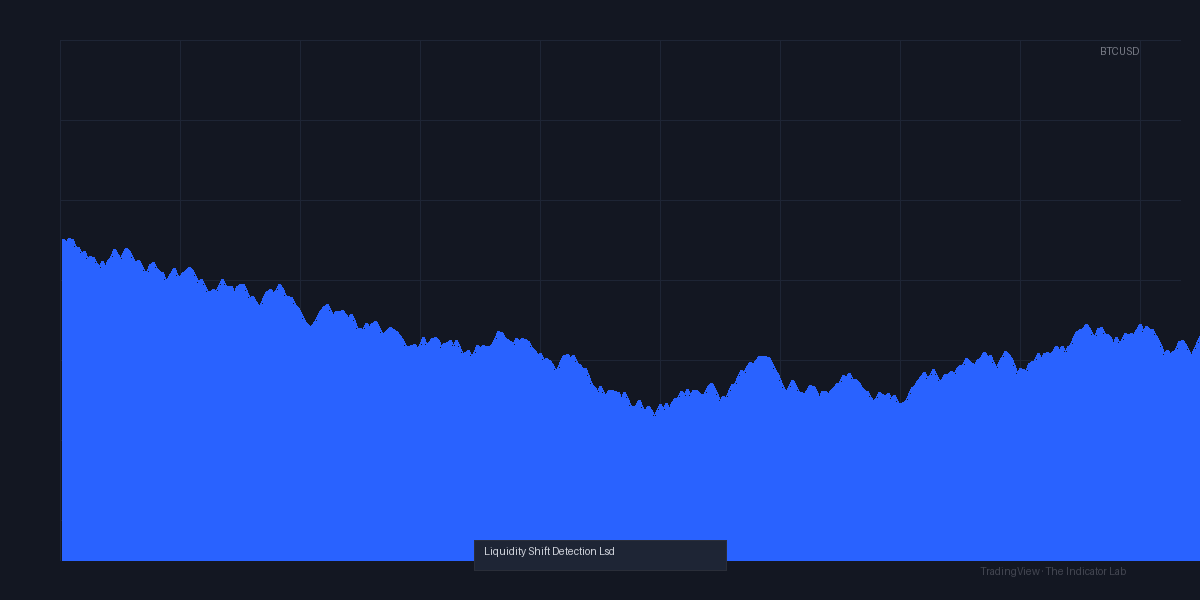This screenshot has width=1200, height=600.
Task: Open the TradingView · The Indicator Lab attribution
Action: pos(1053,571)
